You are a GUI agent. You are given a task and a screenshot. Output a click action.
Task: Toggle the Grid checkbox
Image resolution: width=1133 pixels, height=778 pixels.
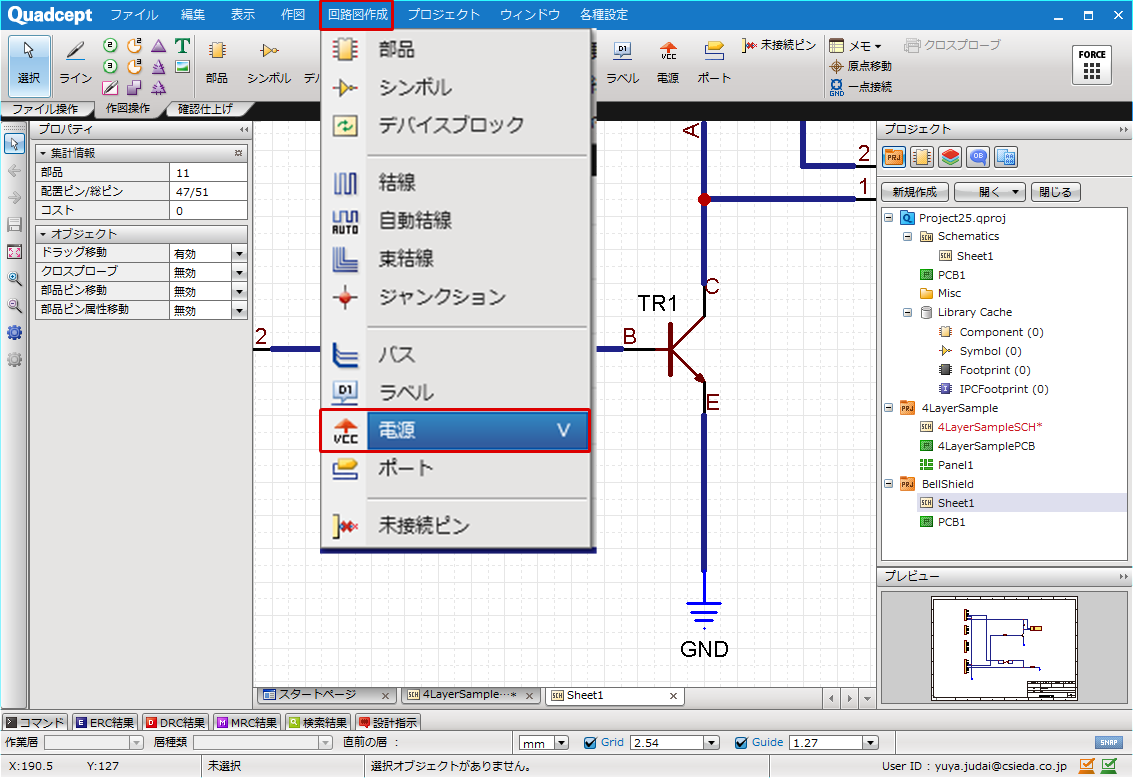(x=590, y=743)
